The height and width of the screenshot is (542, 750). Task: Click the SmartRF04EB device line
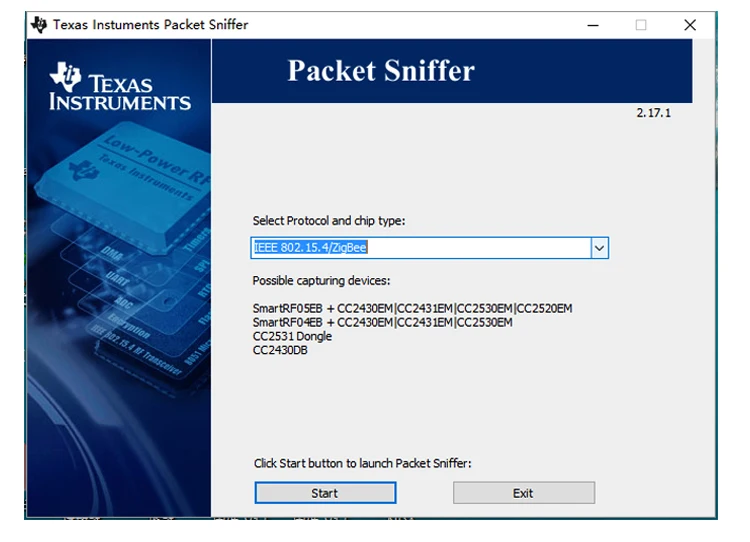(x=382, y=322)
